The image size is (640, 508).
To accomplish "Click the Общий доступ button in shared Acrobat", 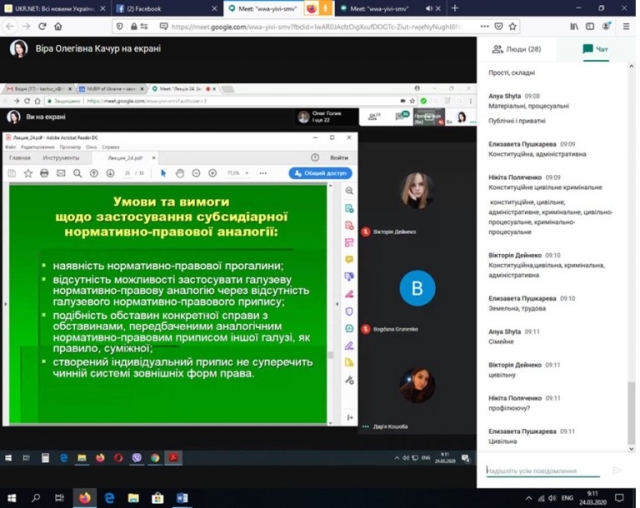I will [320, 173].
